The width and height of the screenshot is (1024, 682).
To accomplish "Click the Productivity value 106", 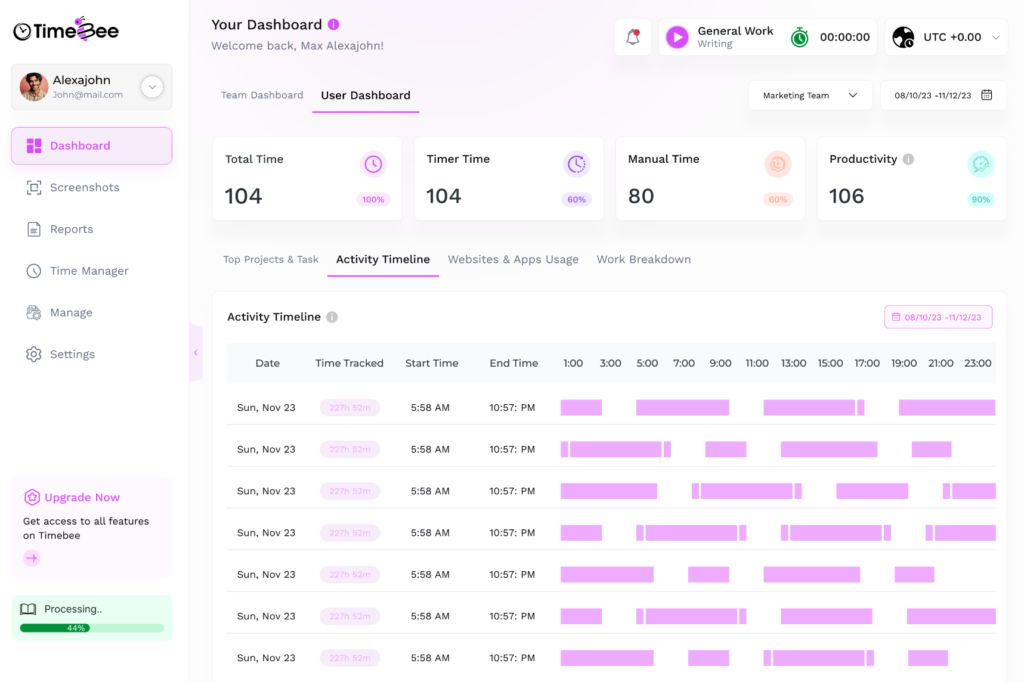I will [x=846, y=196].
